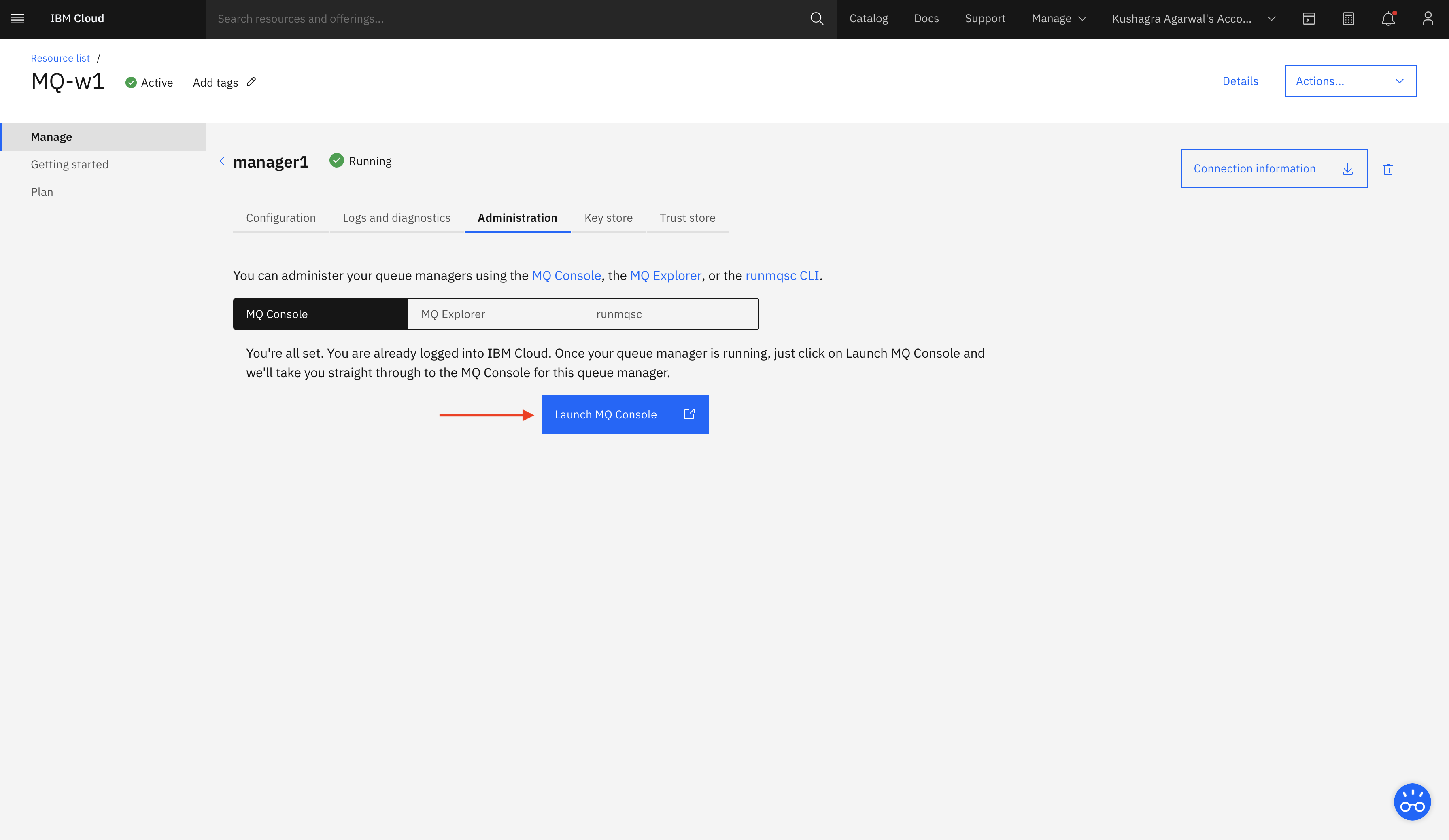Open the Logs and diagnostics tab

pyautogui.click(x=396, y=218)
